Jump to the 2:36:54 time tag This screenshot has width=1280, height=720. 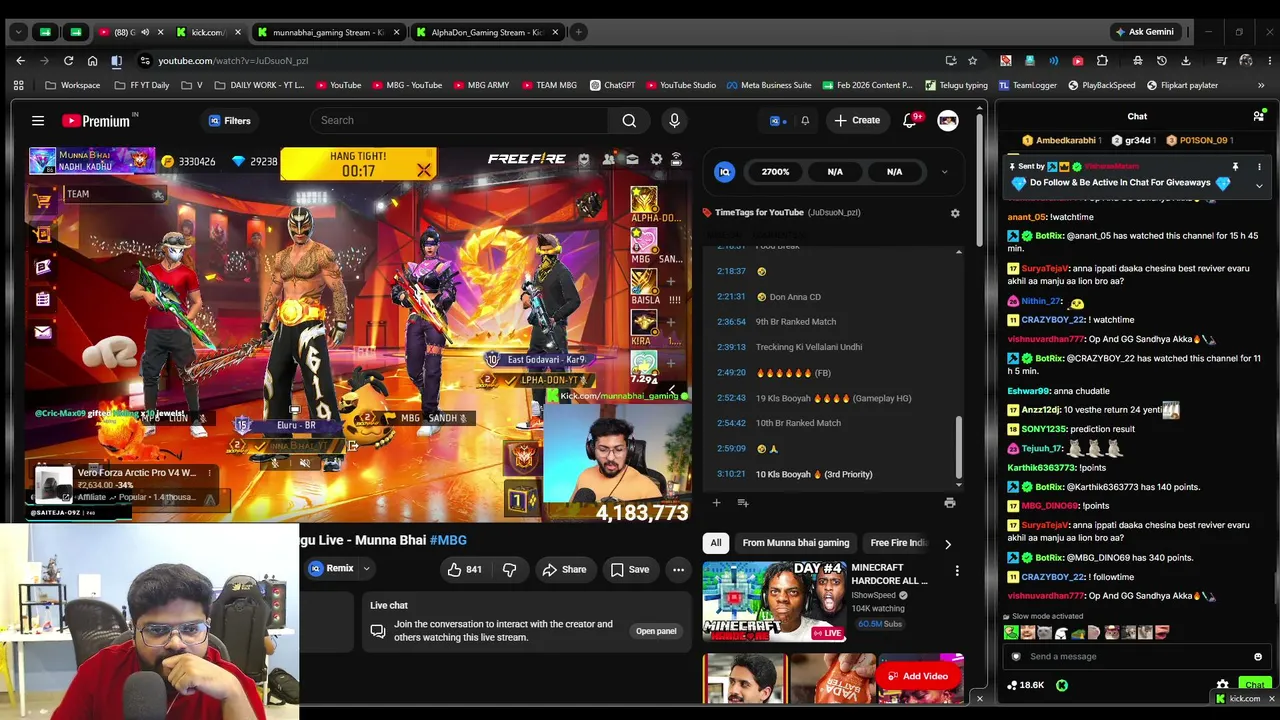pos(732,322)
